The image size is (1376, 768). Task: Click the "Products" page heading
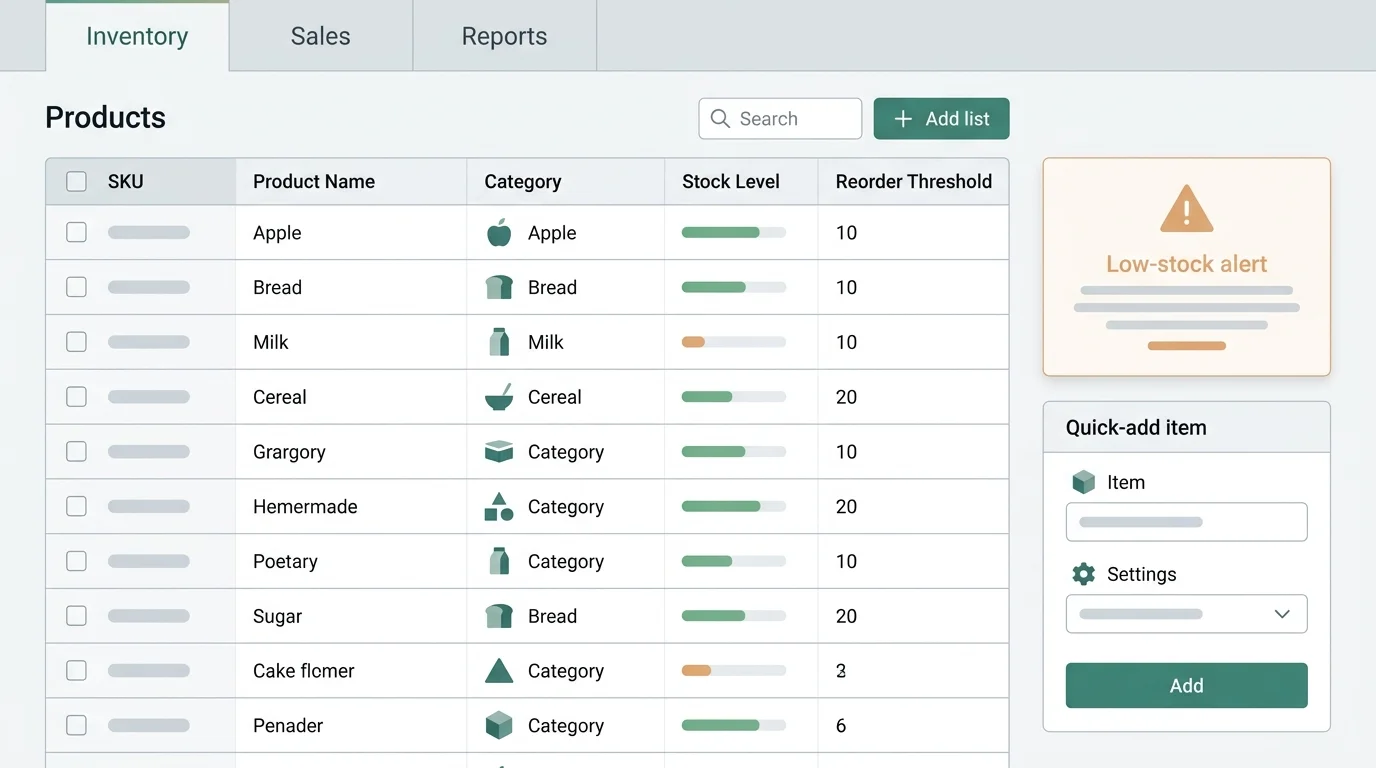[106, 117]
